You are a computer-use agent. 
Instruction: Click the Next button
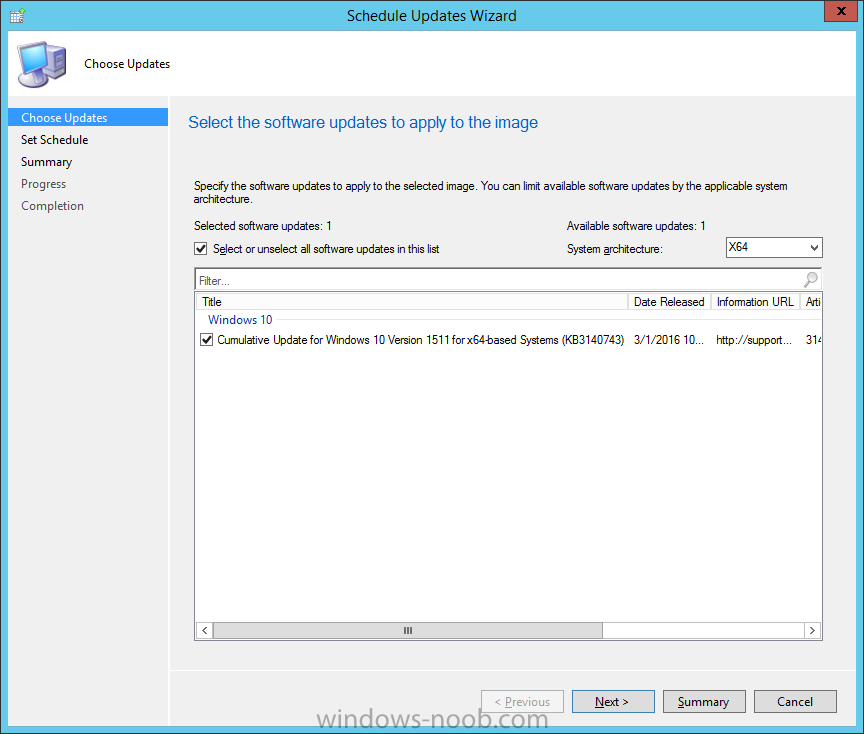coord(613,701)
